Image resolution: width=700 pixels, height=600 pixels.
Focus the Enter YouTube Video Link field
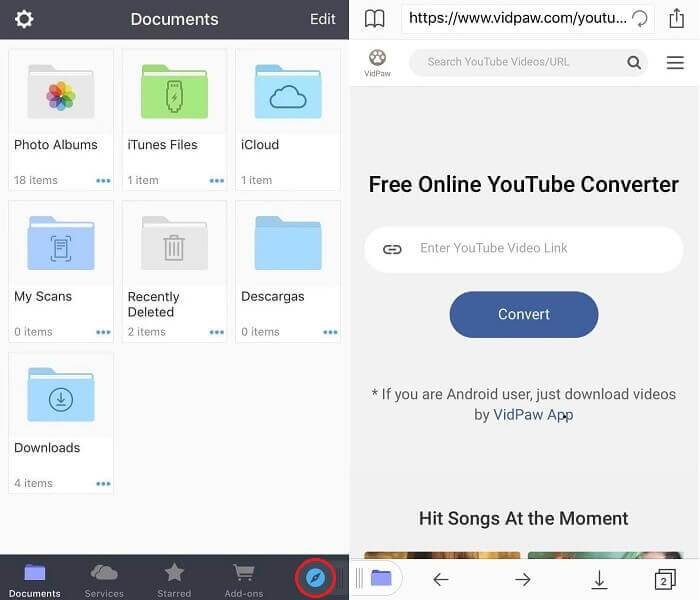tap(524, 249)
